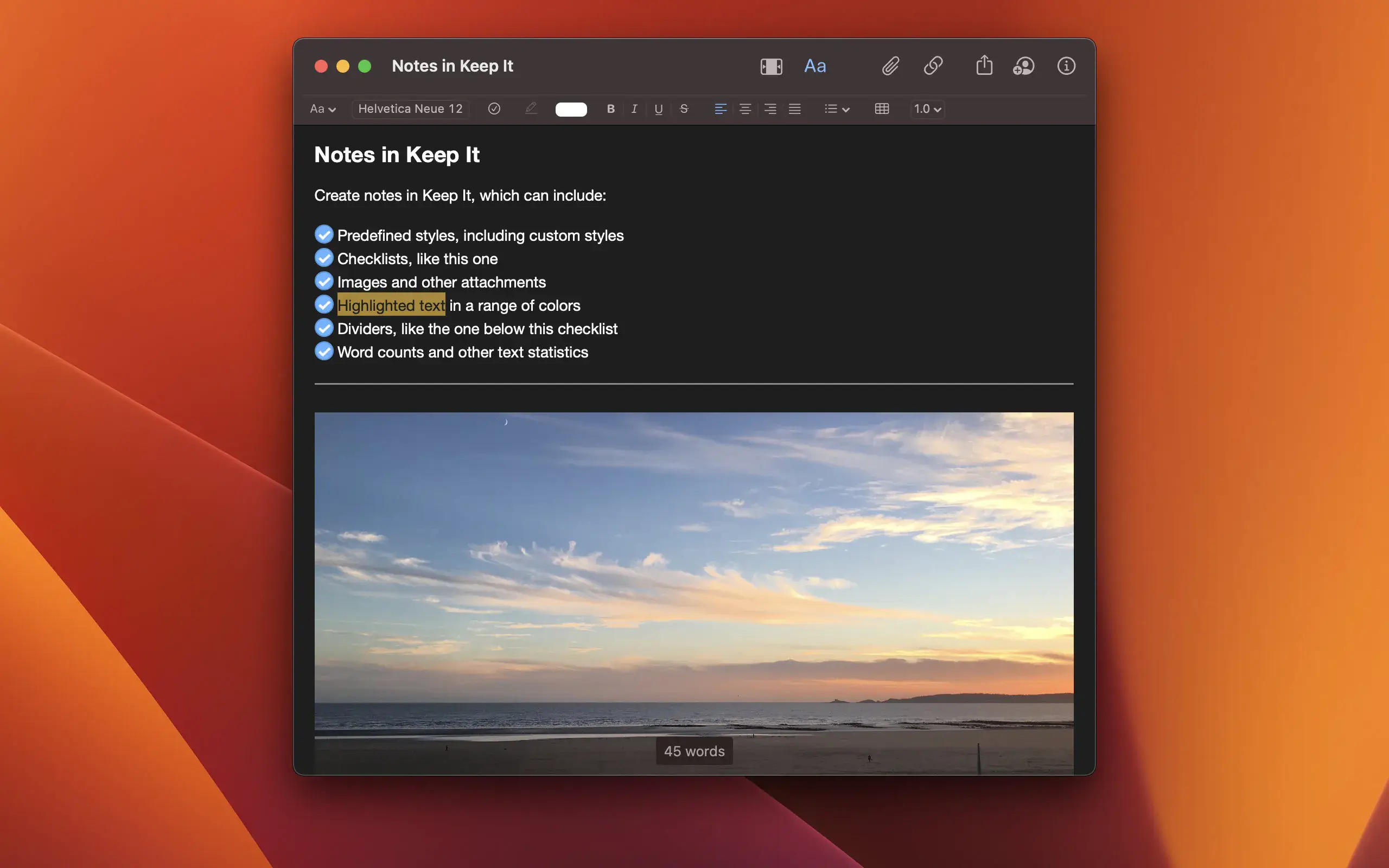Click the link chain icon
Viewport: 1389px width, 868px height.
tap(933, 66)
